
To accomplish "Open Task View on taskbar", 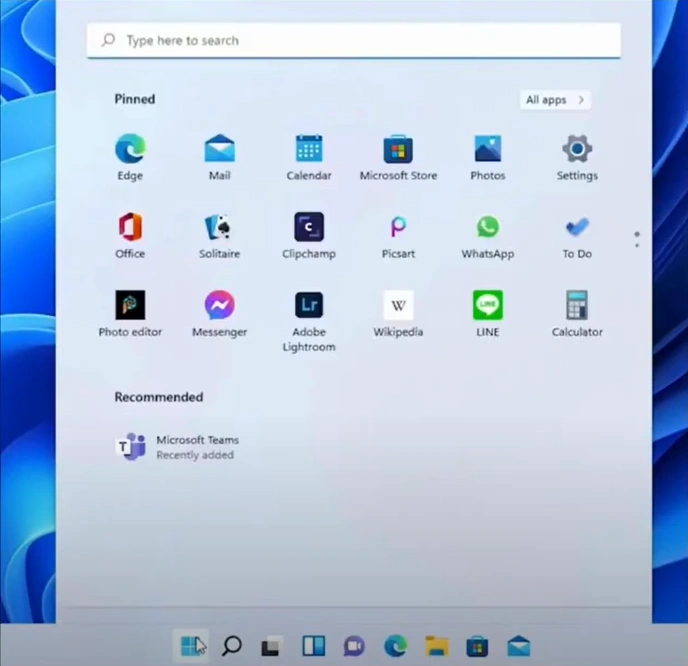I will (272, 646).
